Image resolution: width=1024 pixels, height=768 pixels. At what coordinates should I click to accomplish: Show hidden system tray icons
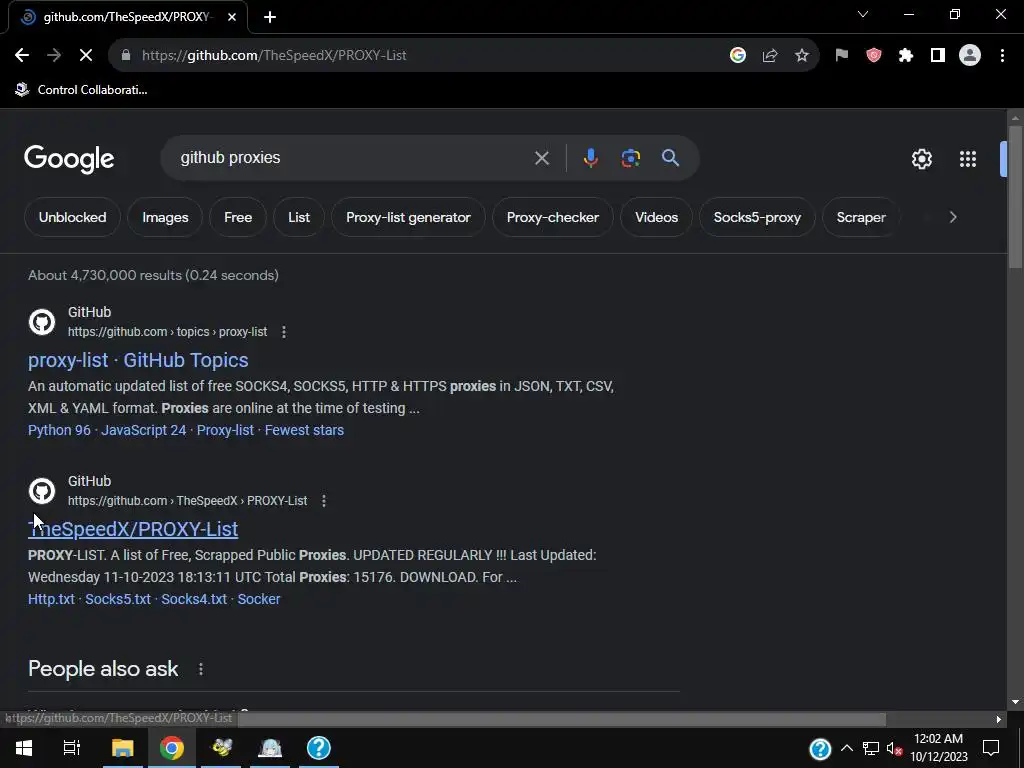tap(846, 748)
